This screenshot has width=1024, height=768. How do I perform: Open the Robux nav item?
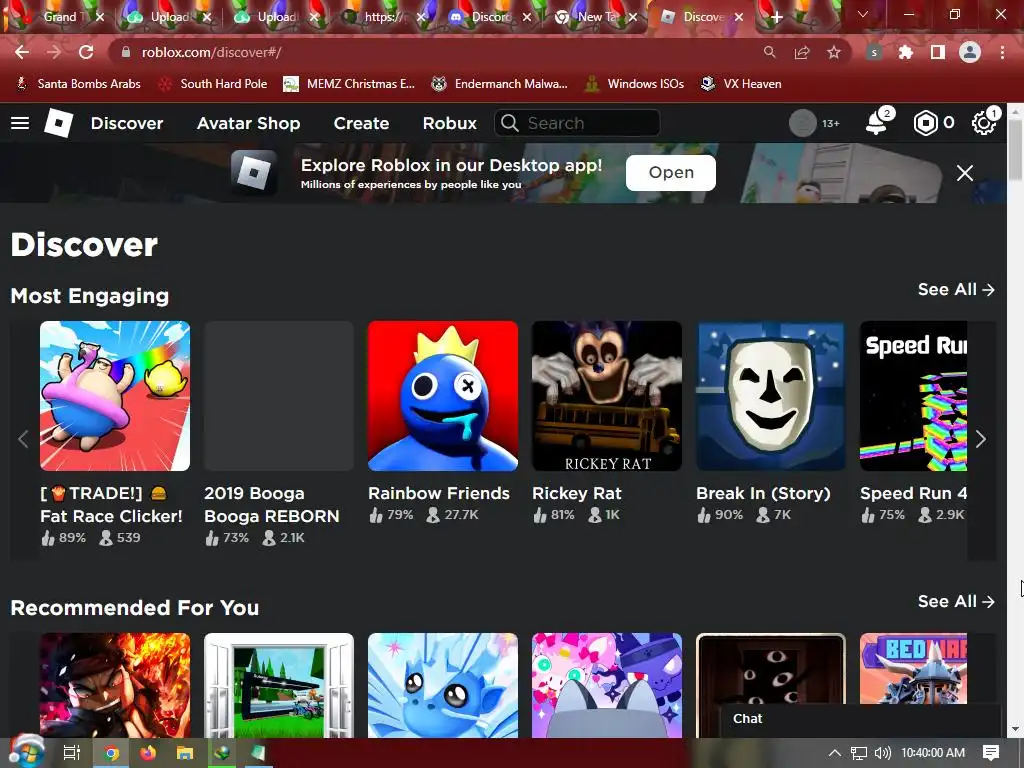[449, 123]
